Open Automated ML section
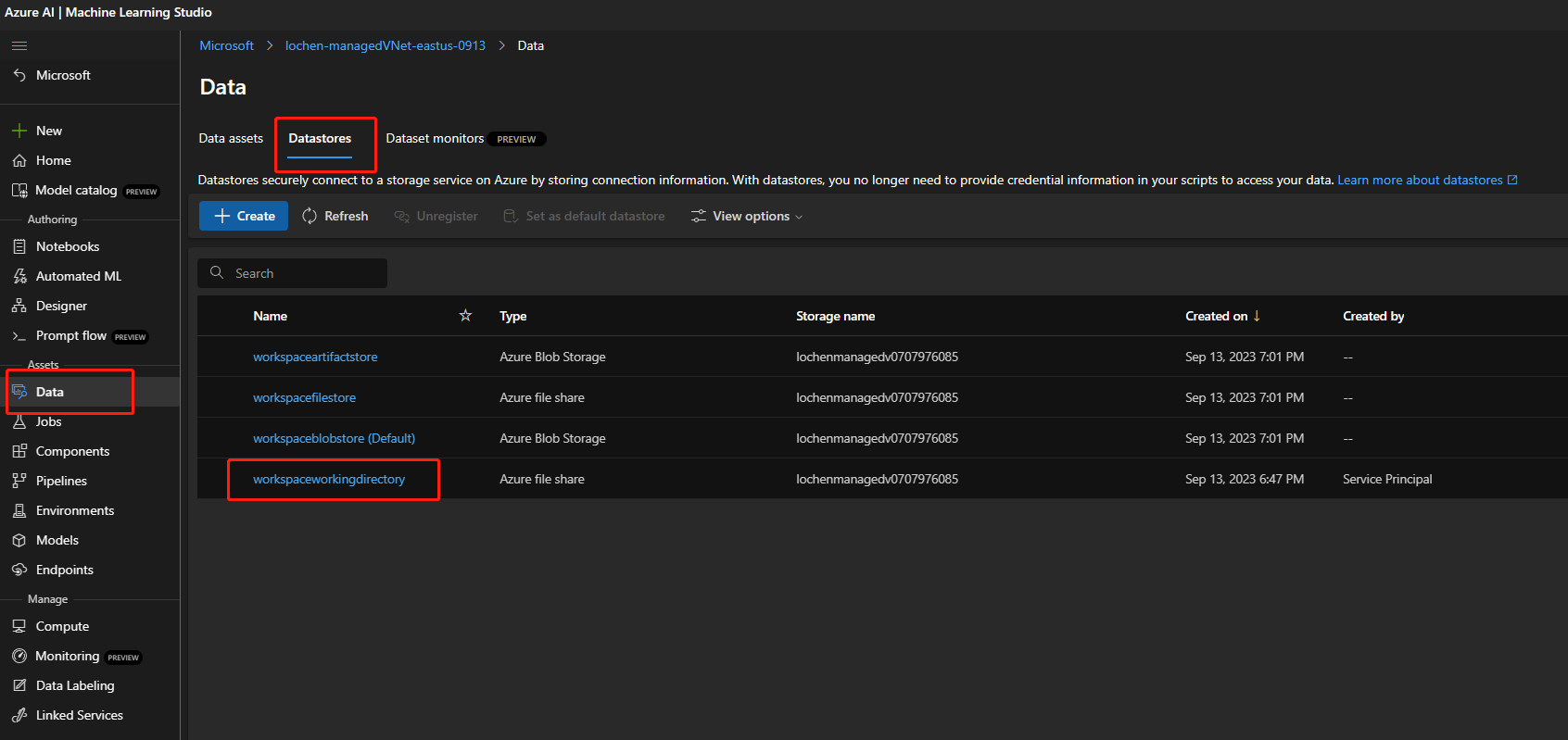This screenshot has height=740, width=1568. point(78,276)
